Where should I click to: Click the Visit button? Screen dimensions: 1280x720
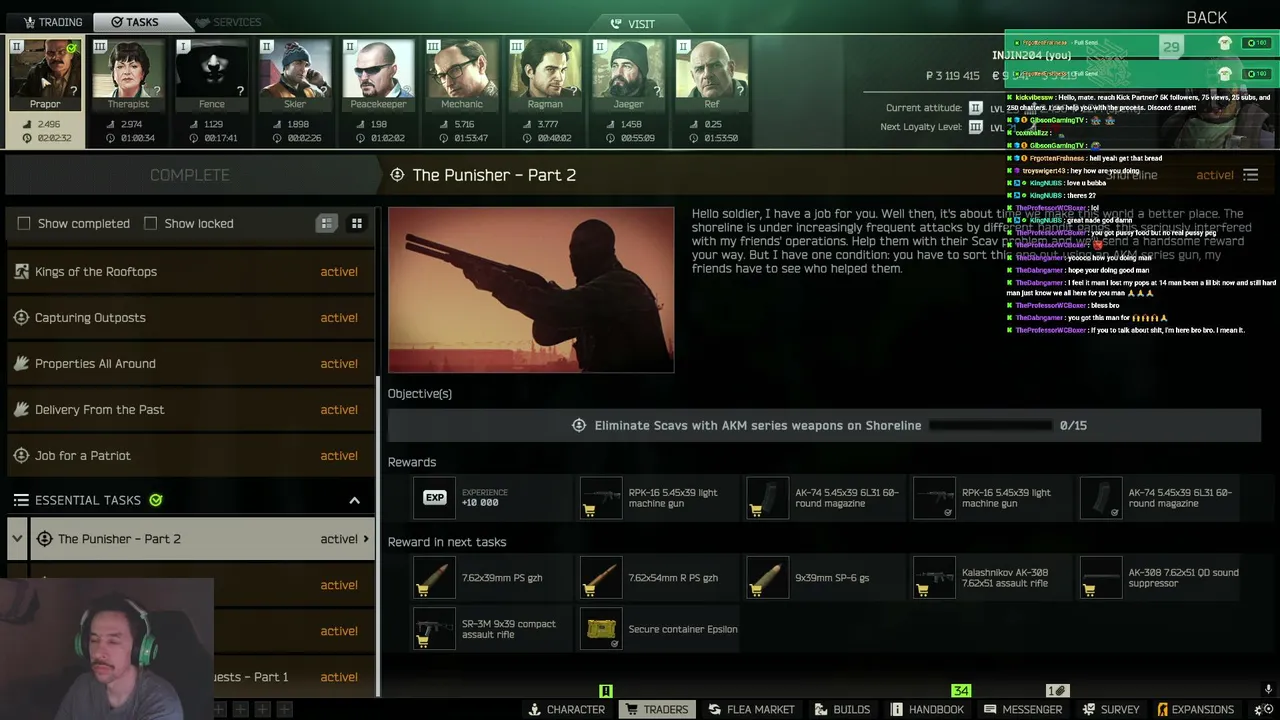point(632,23)
